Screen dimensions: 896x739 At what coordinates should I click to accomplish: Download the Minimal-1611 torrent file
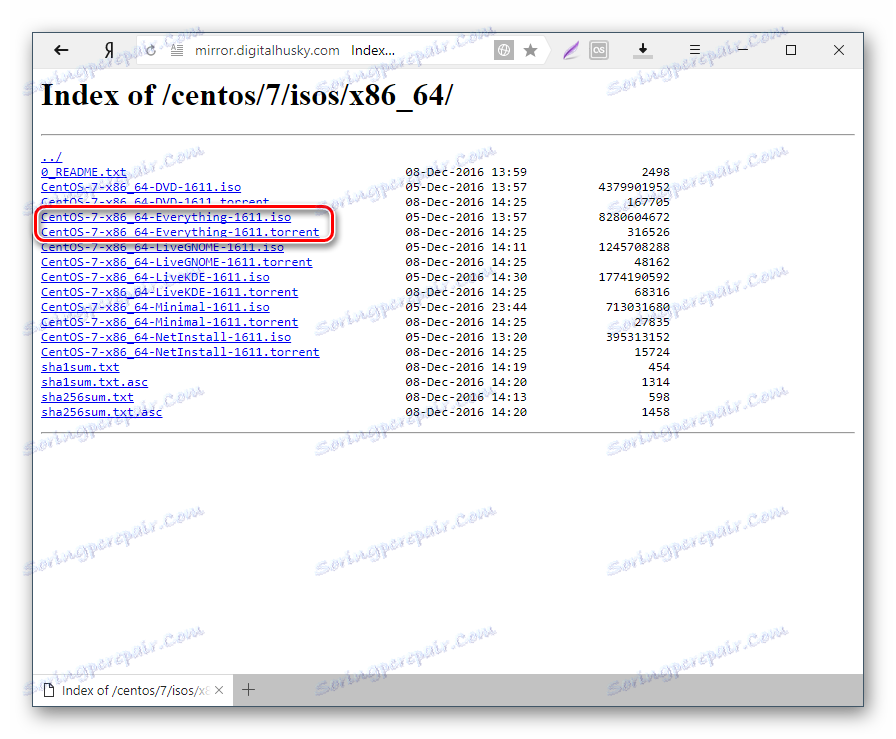tap(168, 321)
